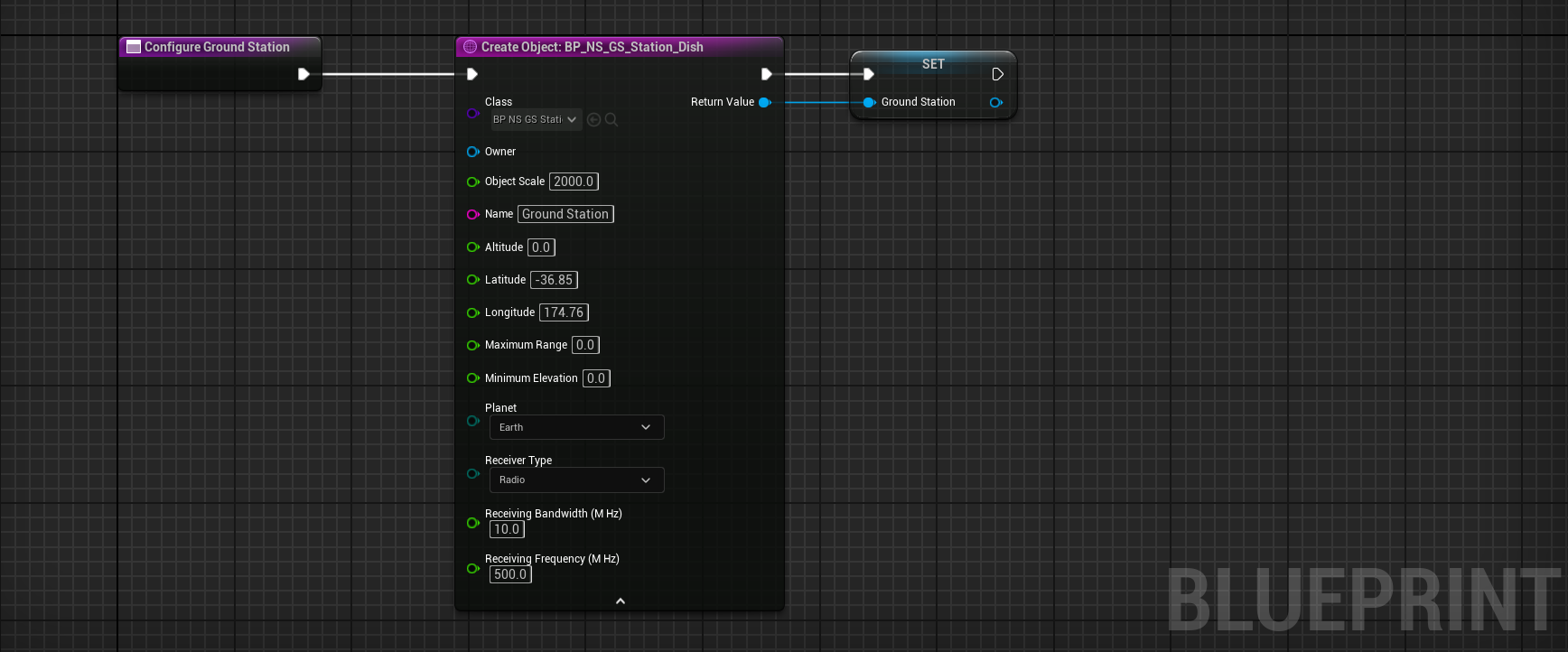Collapse the node's advanced pins arrow
The width and height of the screenshot is (1568, 652).
620,601
